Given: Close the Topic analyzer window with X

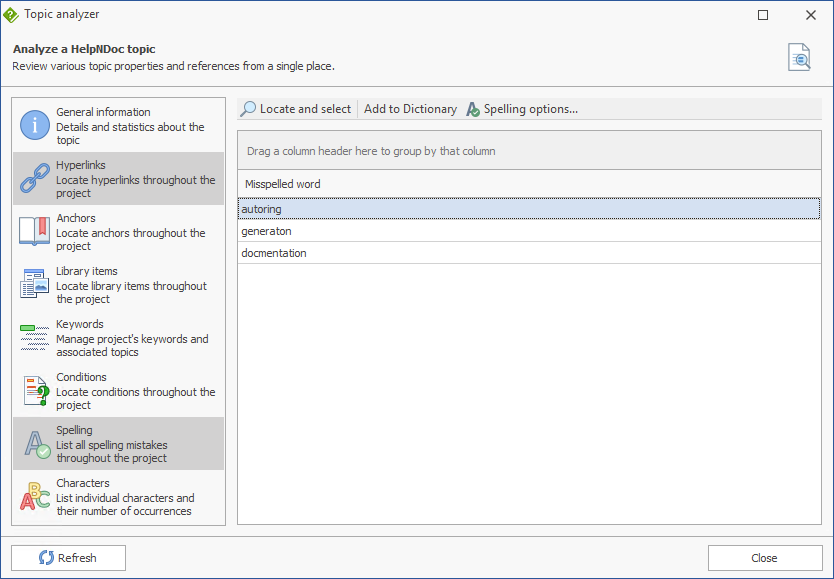Looking at the screenshot, I should [811, 15].
